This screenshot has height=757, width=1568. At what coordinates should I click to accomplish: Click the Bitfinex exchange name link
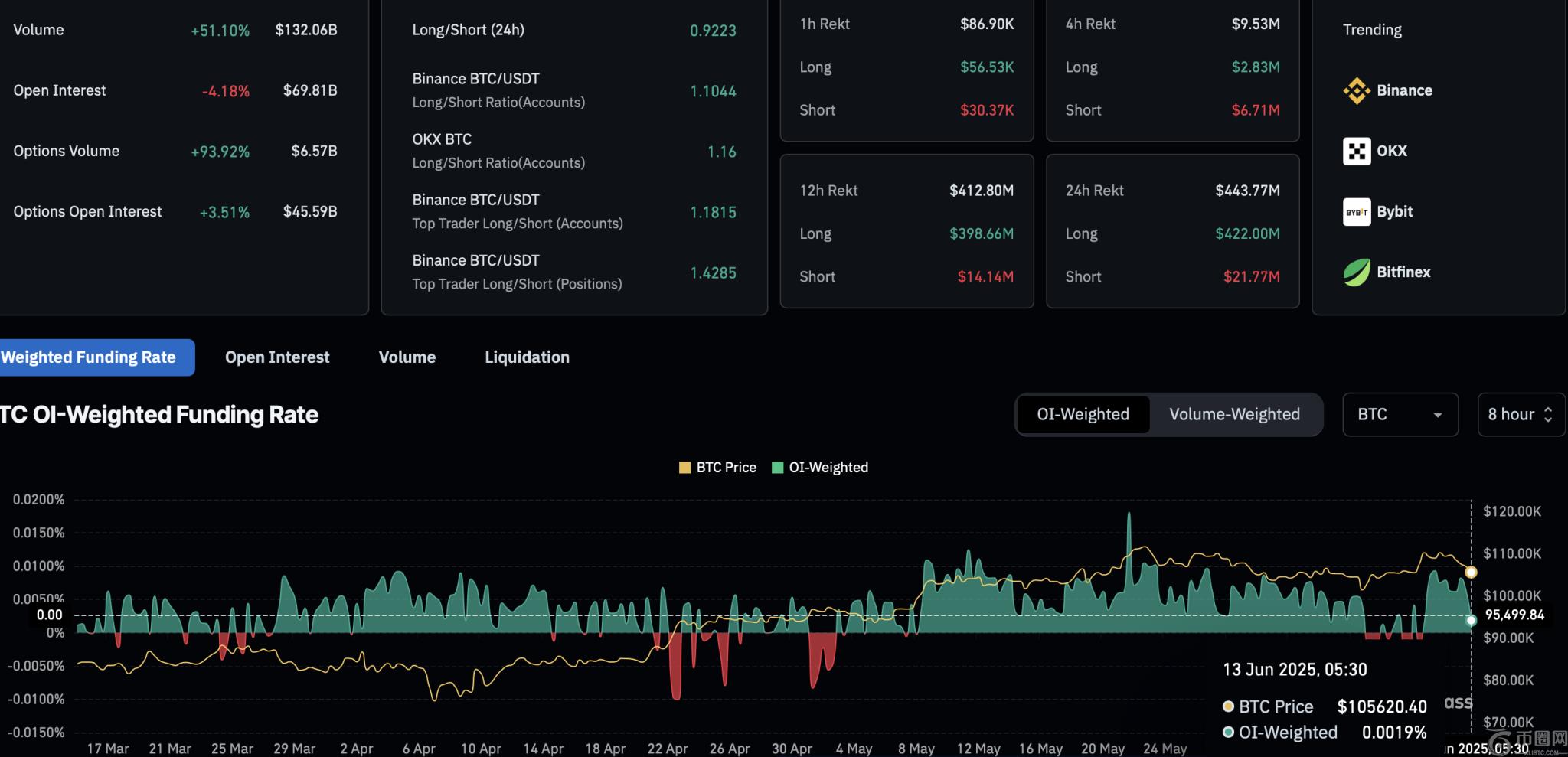click(1403, 272)
